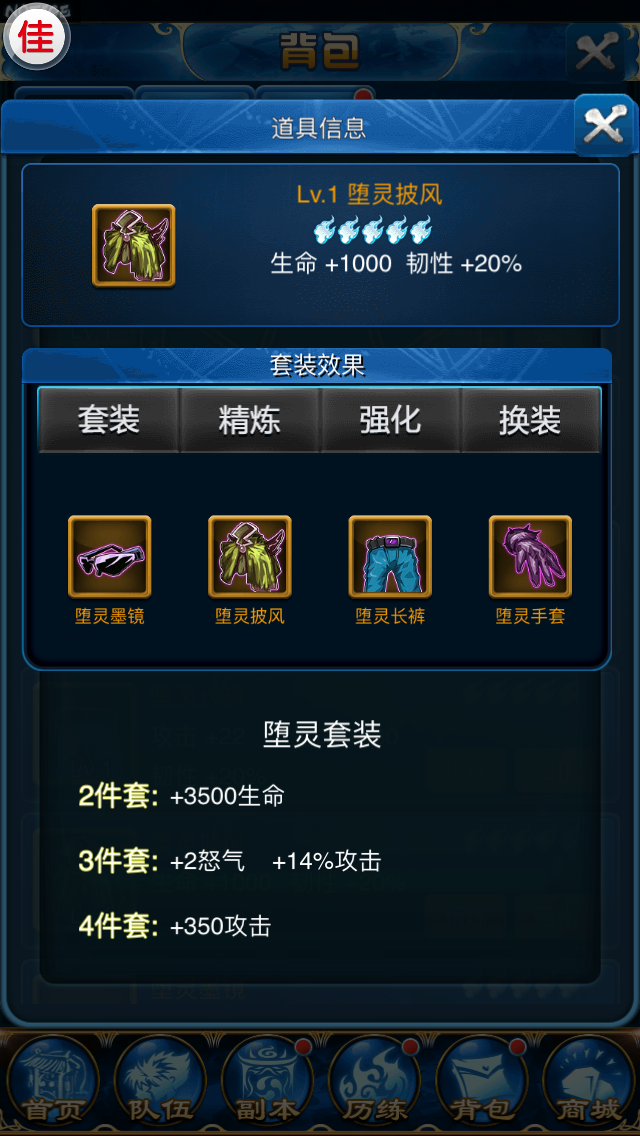Close the 道具信息 item info dialog
The image size is (640, 1136).
coord(604,126)
